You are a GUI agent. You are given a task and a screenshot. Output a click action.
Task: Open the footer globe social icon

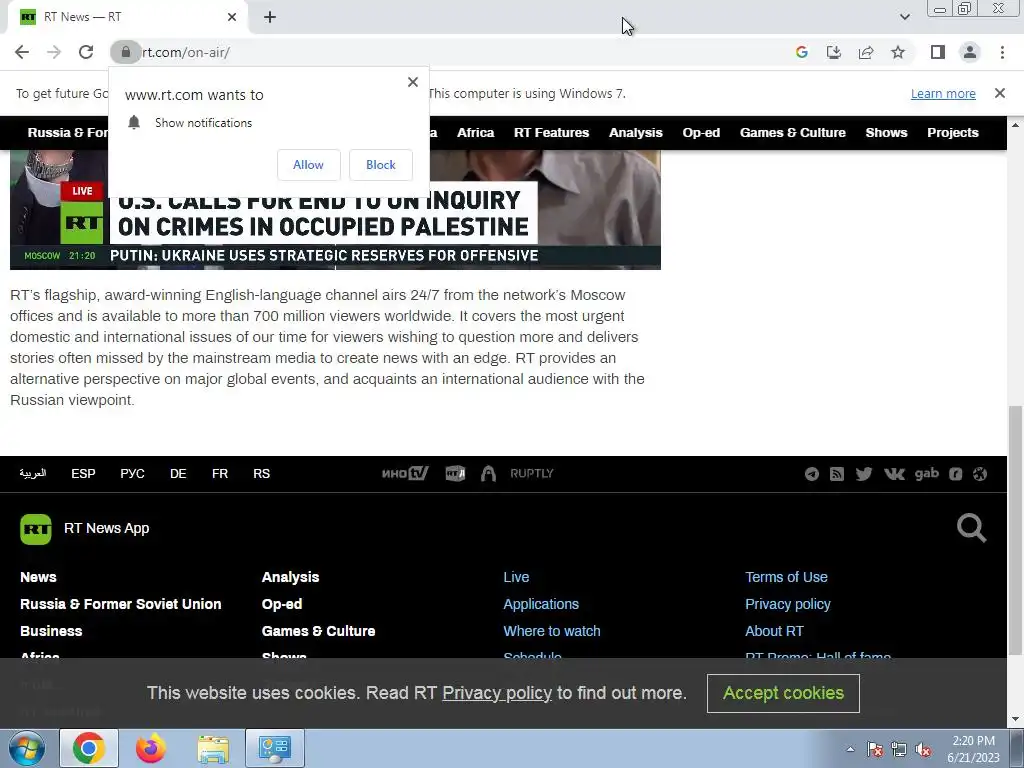(x=980, y=474)
